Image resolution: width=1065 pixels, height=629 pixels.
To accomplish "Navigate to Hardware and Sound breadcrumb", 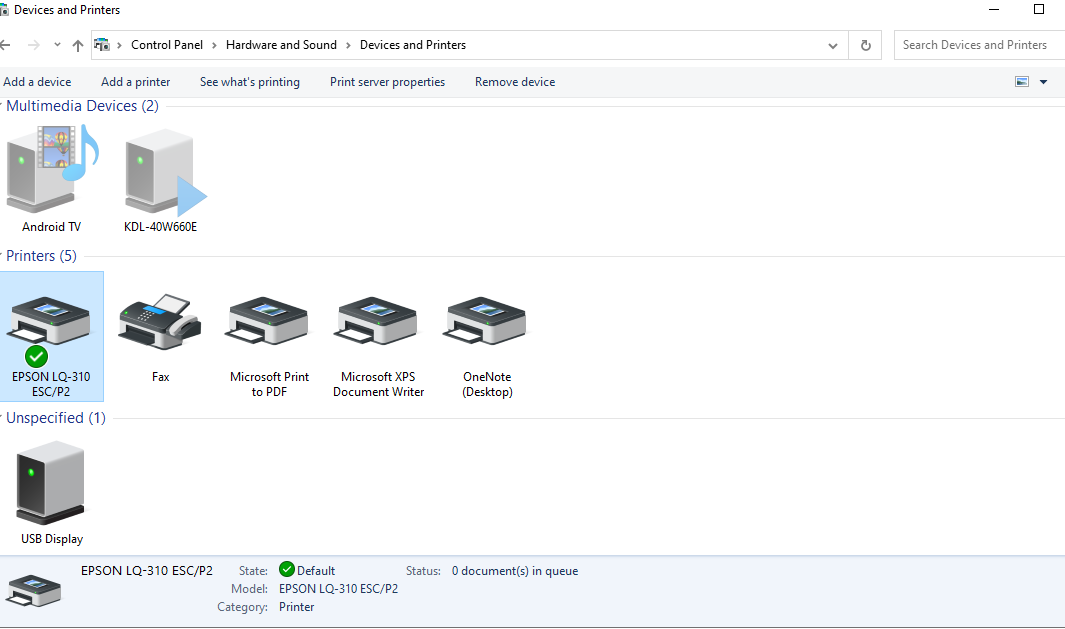I will pos(281,45).
